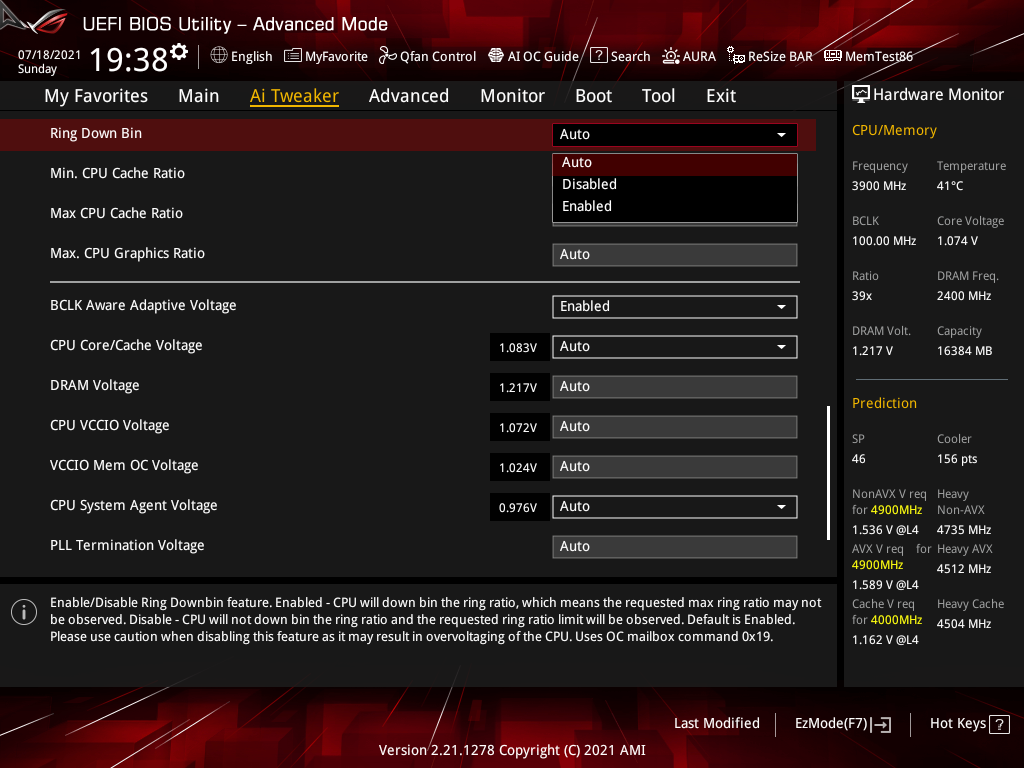This screenshot has width=1024, height=768.
Task: Change the BIOS language from English
Action: point(241,56)
